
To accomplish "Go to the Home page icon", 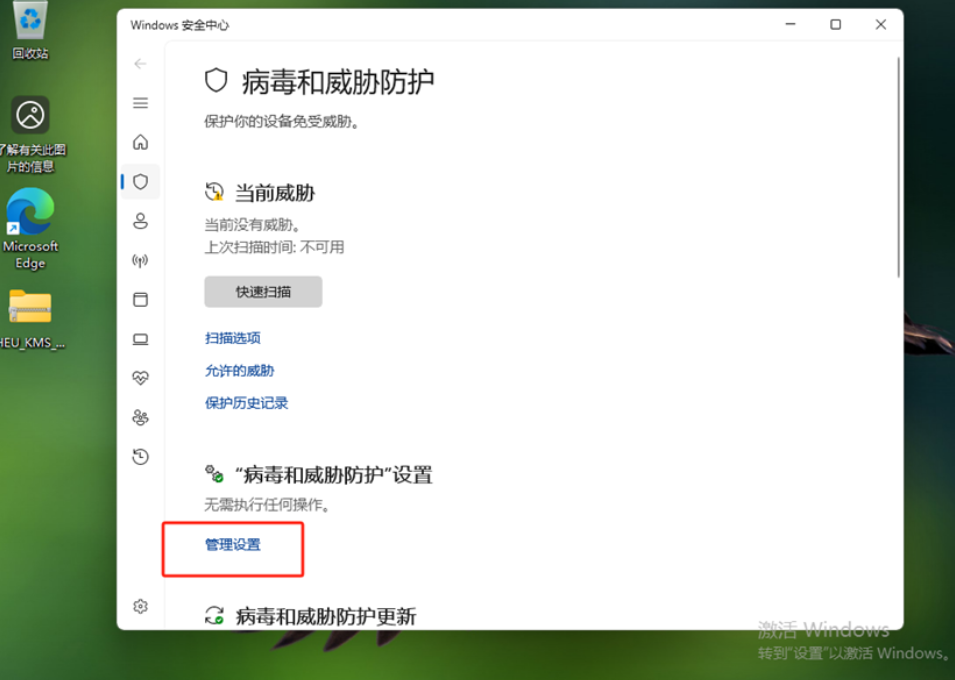I will (140, 142).
